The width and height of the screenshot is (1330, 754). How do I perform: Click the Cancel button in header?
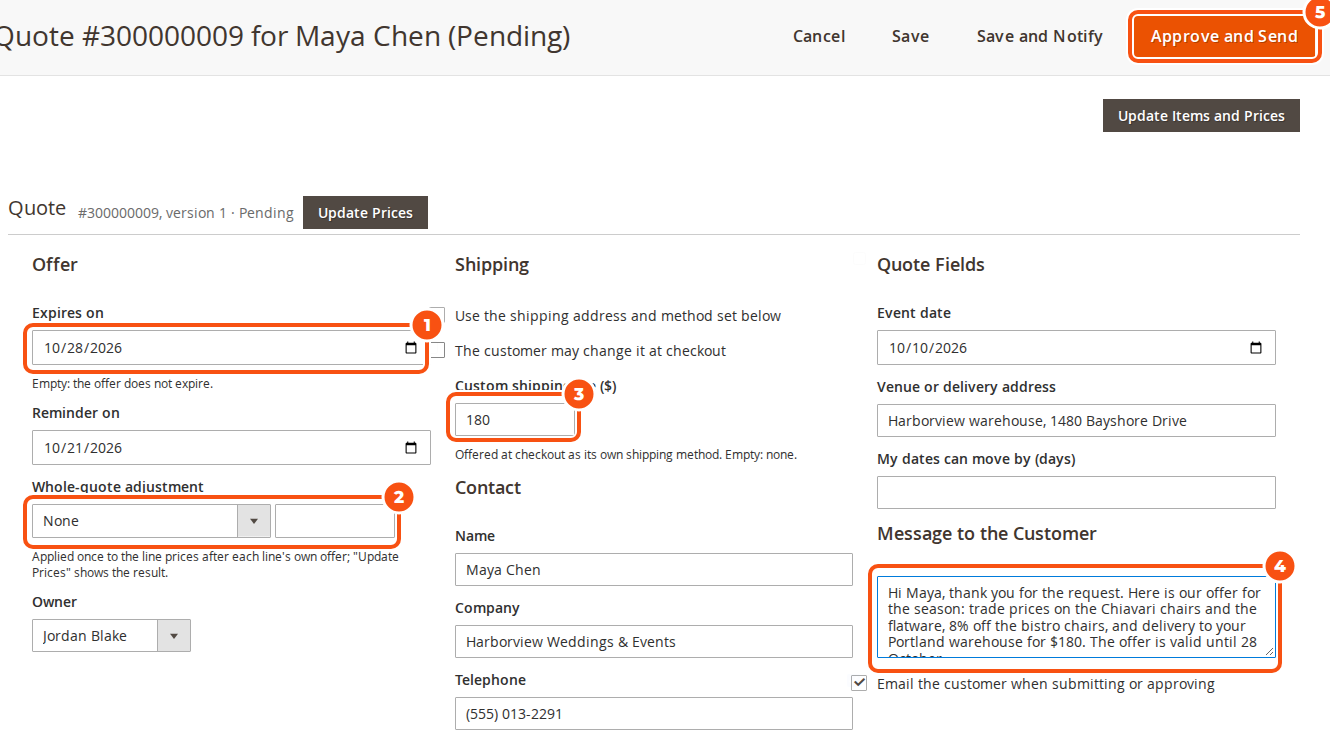[819, 36]
